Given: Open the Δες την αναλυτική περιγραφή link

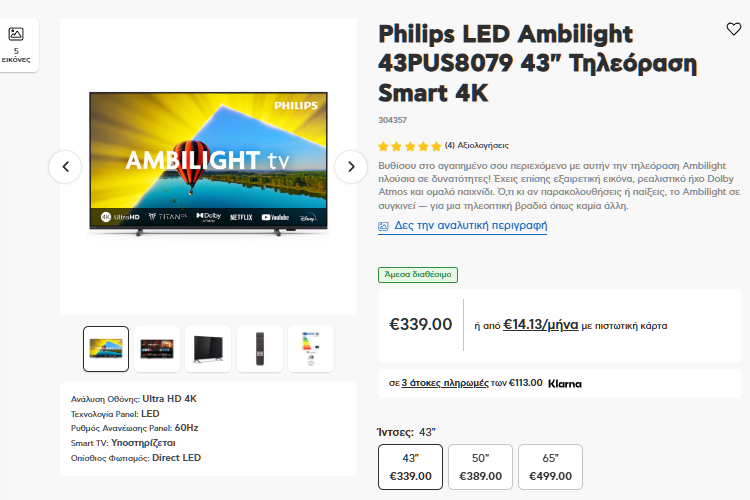Looking at the screenshot, I should 471,226.
